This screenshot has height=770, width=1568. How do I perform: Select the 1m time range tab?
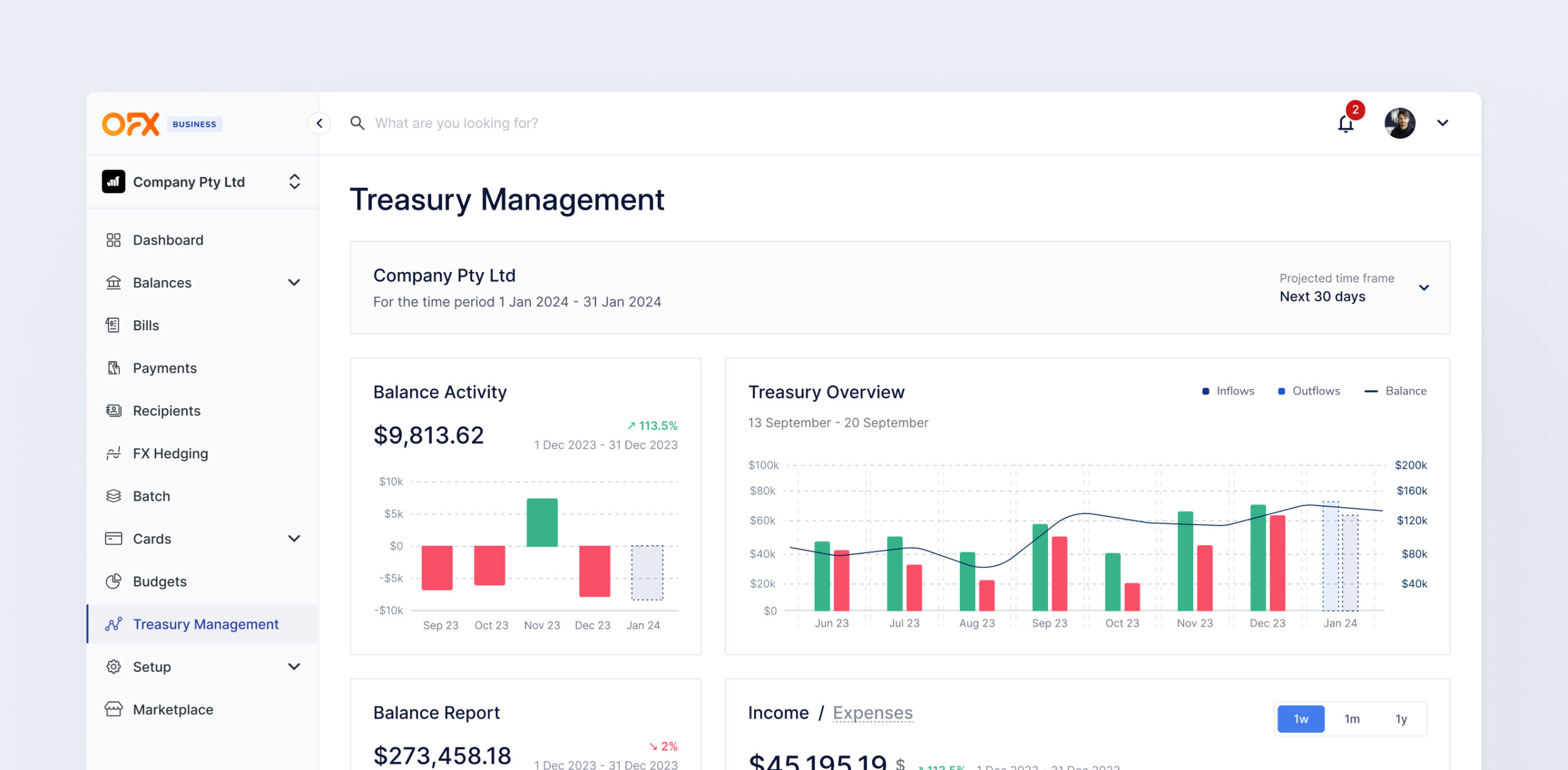point(1352,719)
